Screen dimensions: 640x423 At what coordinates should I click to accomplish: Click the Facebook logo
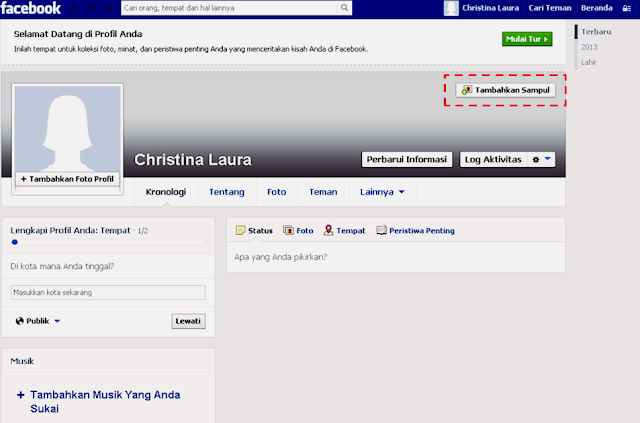coord(31,8)
